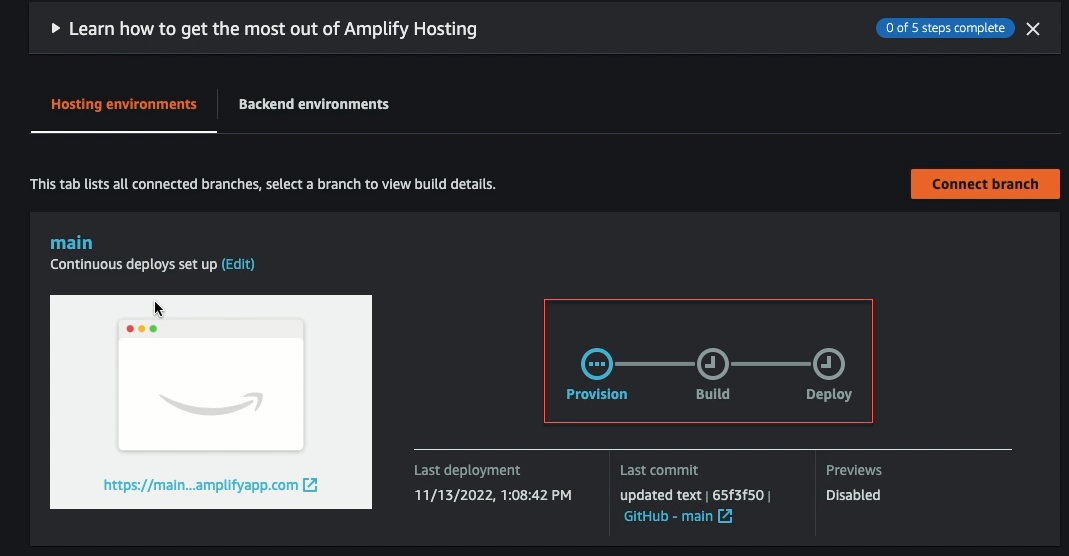Click the Provision label

[597, 395]
